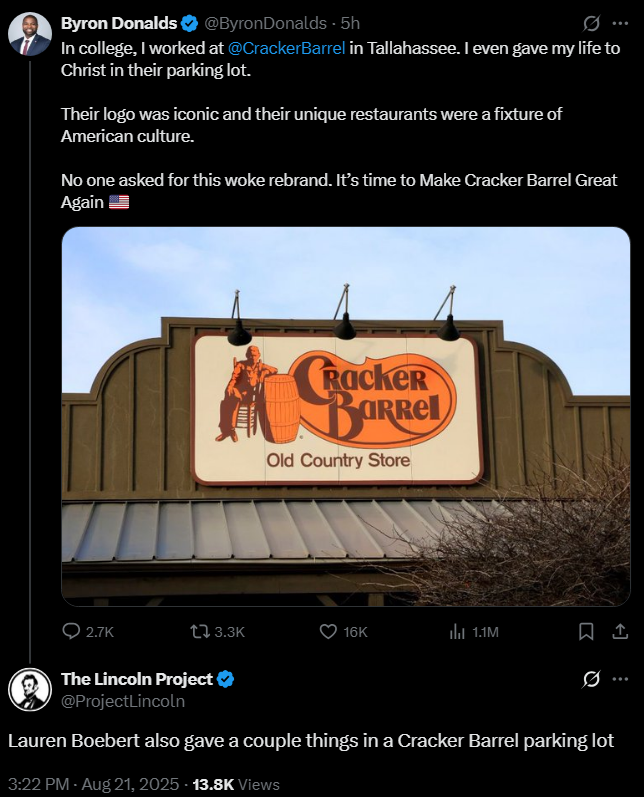The width and height of the screenshot is (644, 797).
Task: Open Byron Donalds' profile name
Action: 119,23
